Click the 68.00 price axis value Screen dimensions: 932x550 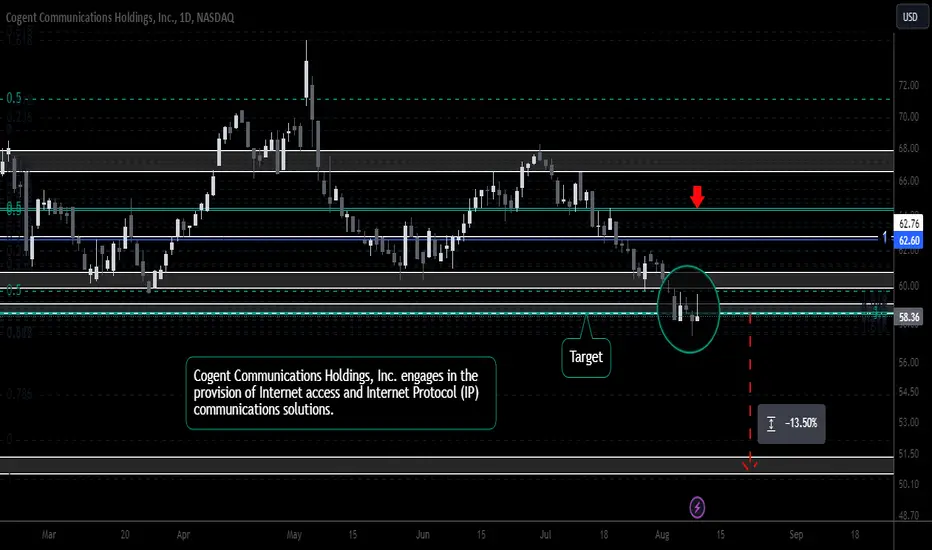coord(908,148)
